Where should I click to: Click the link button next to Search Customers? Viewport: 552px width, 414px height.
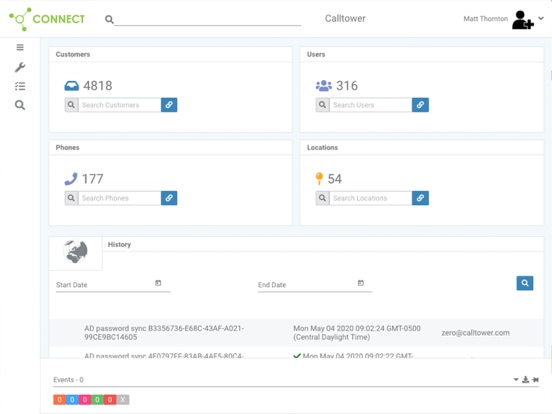pyautogui.click(x=169, y=105)
